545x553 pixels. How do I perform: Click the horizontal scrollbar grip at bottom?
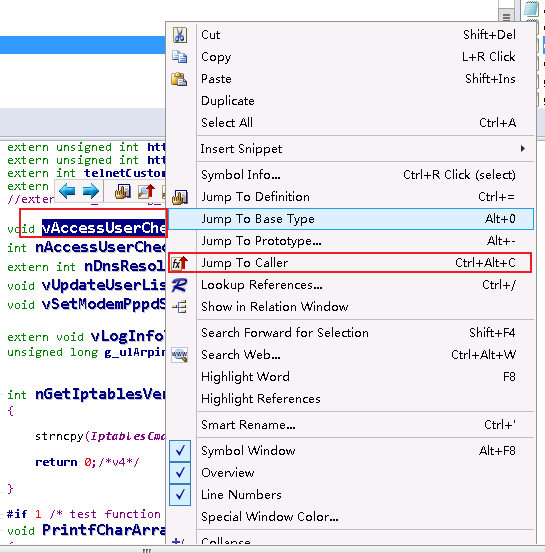pos(147,550)
